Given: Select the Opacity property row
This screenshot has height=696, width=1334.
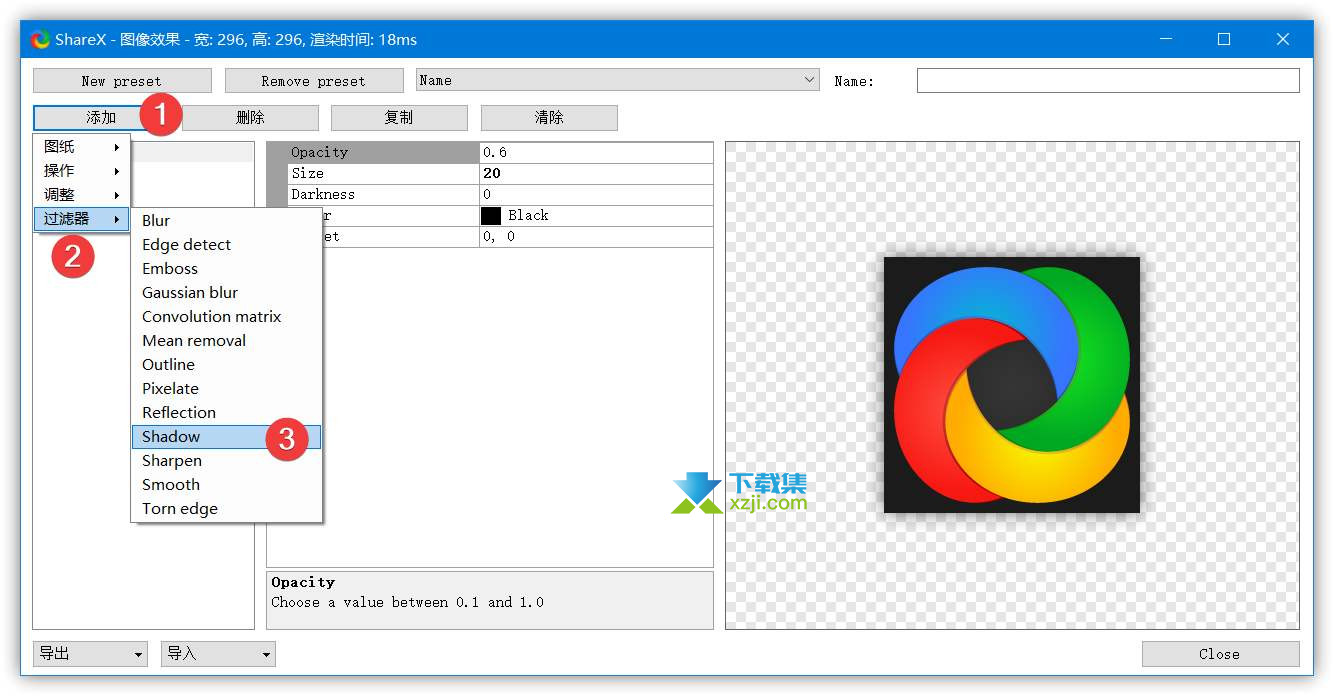Looking at the screenshot, I should (490, 152).
